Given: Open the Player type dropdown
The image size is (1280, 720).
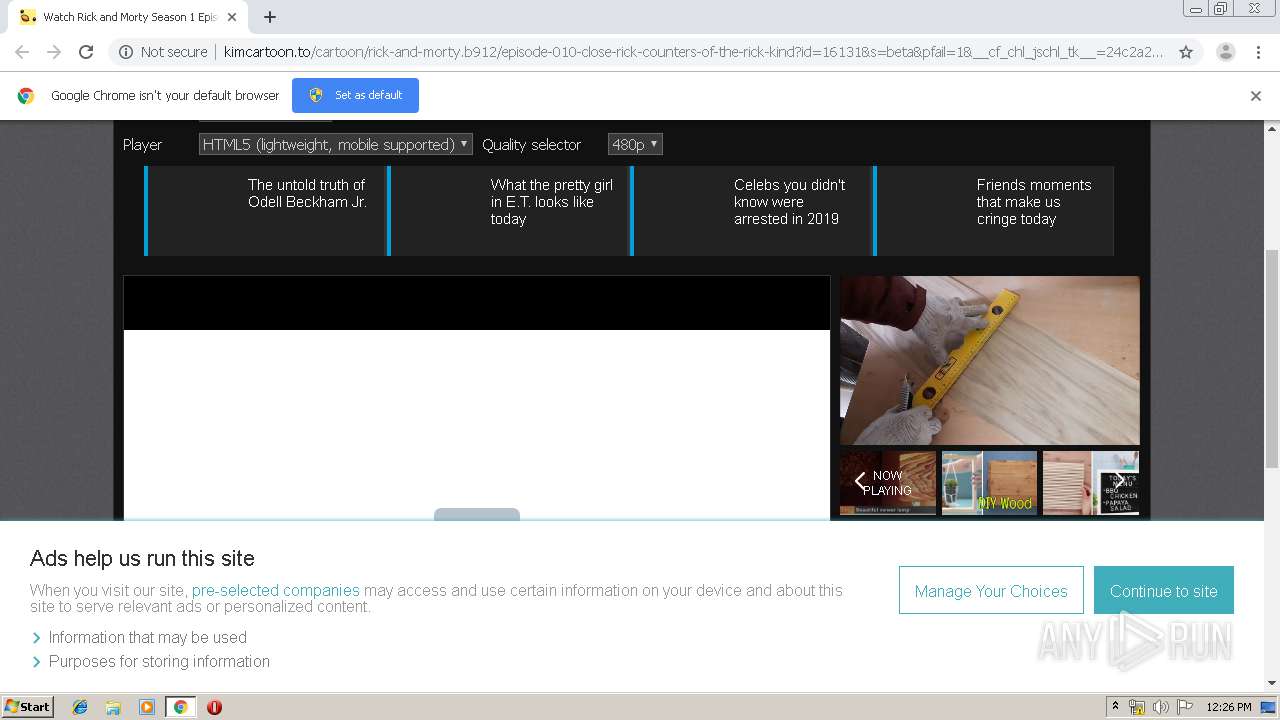Looking at the screenshot, I should tap(335, 145).
